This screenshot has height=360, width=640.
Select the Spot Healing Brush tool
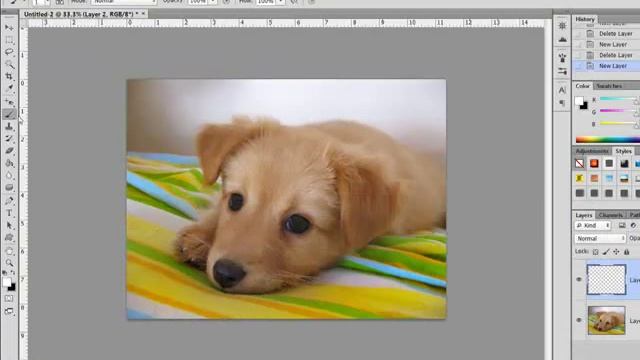coord(9,102)
